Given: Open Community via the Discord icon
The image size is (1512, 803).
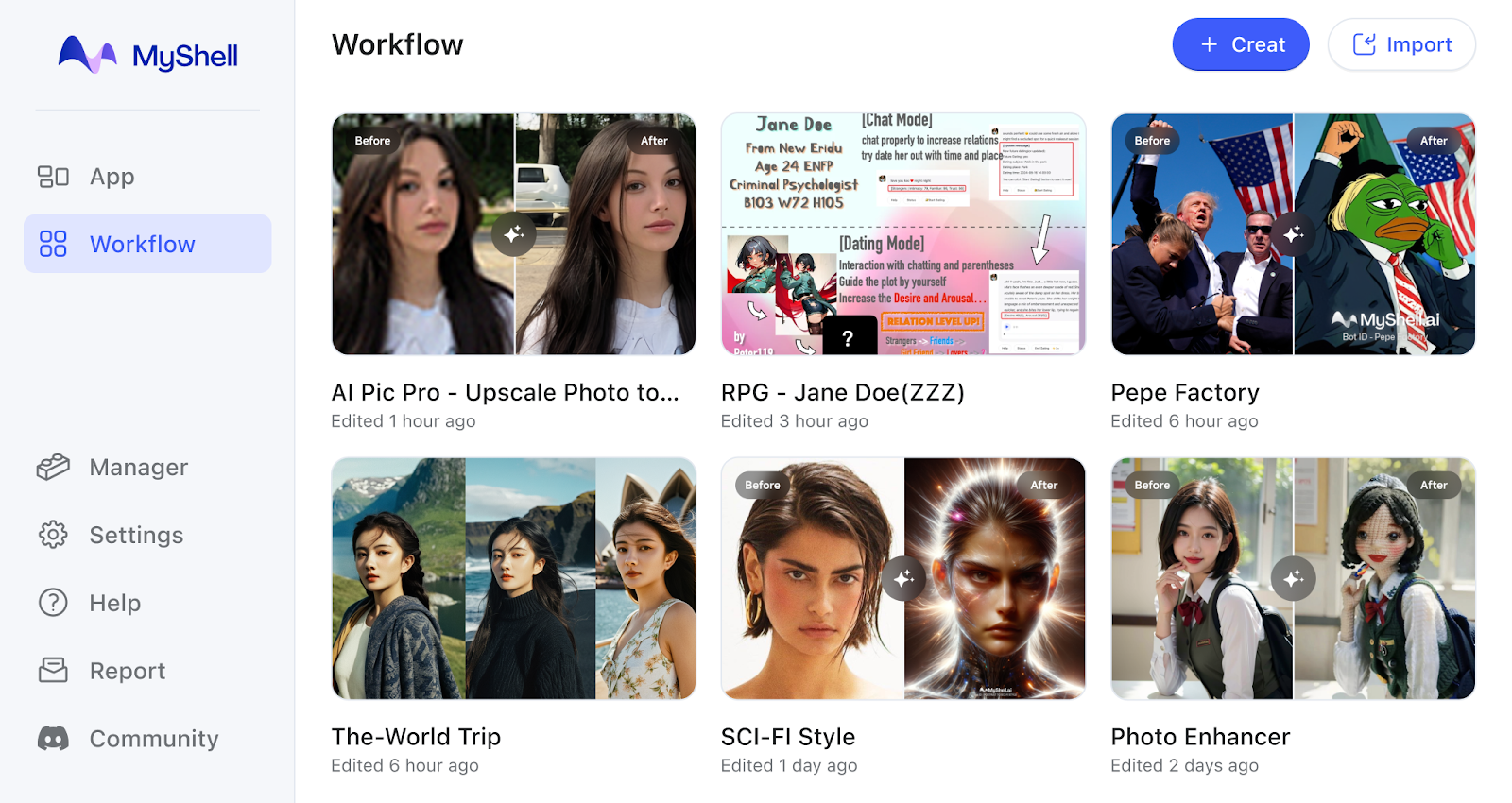Looking at the screenshot, I should (x=53, y=739).
